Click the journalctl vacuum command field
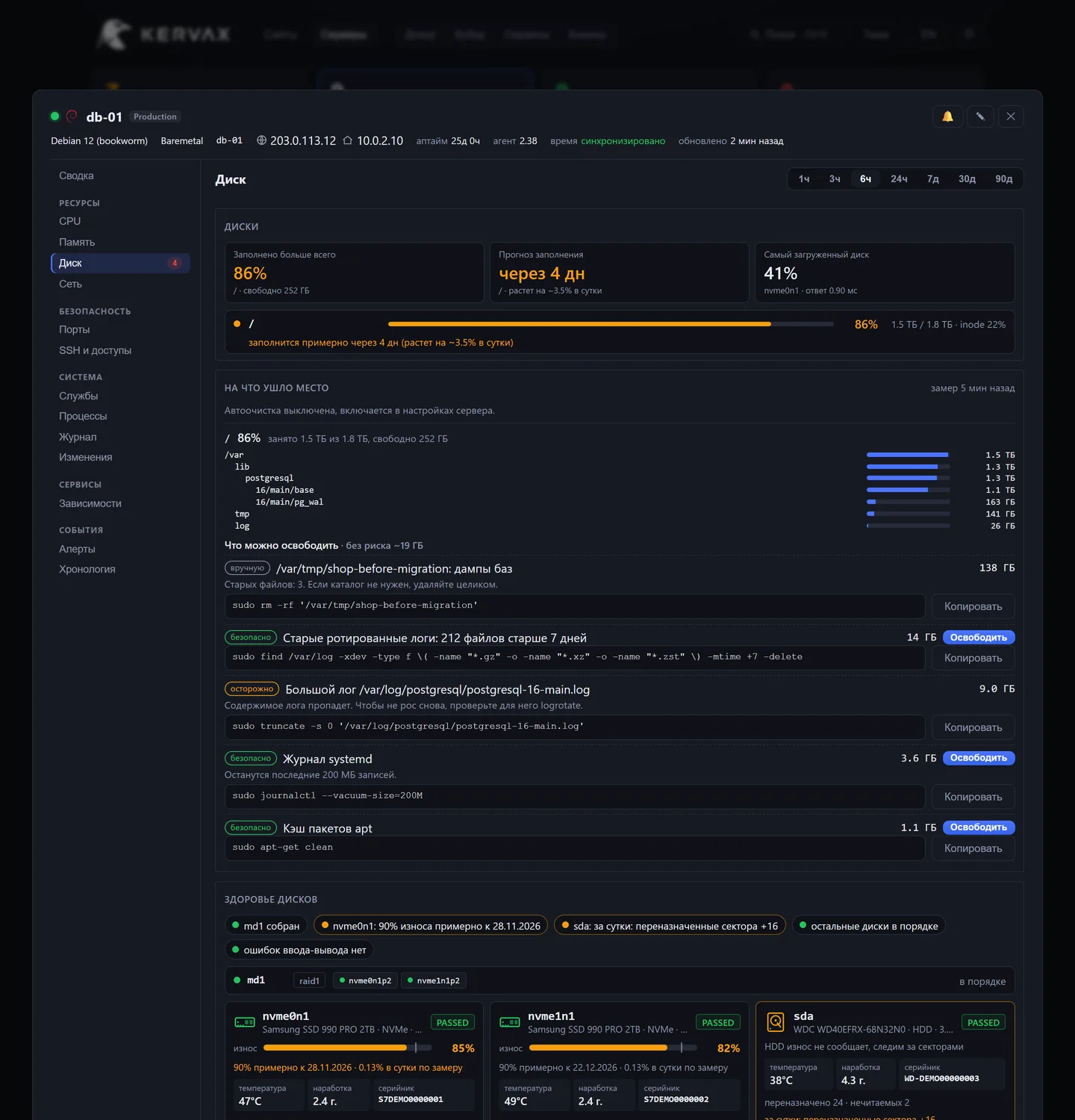 tap(575, 796)
